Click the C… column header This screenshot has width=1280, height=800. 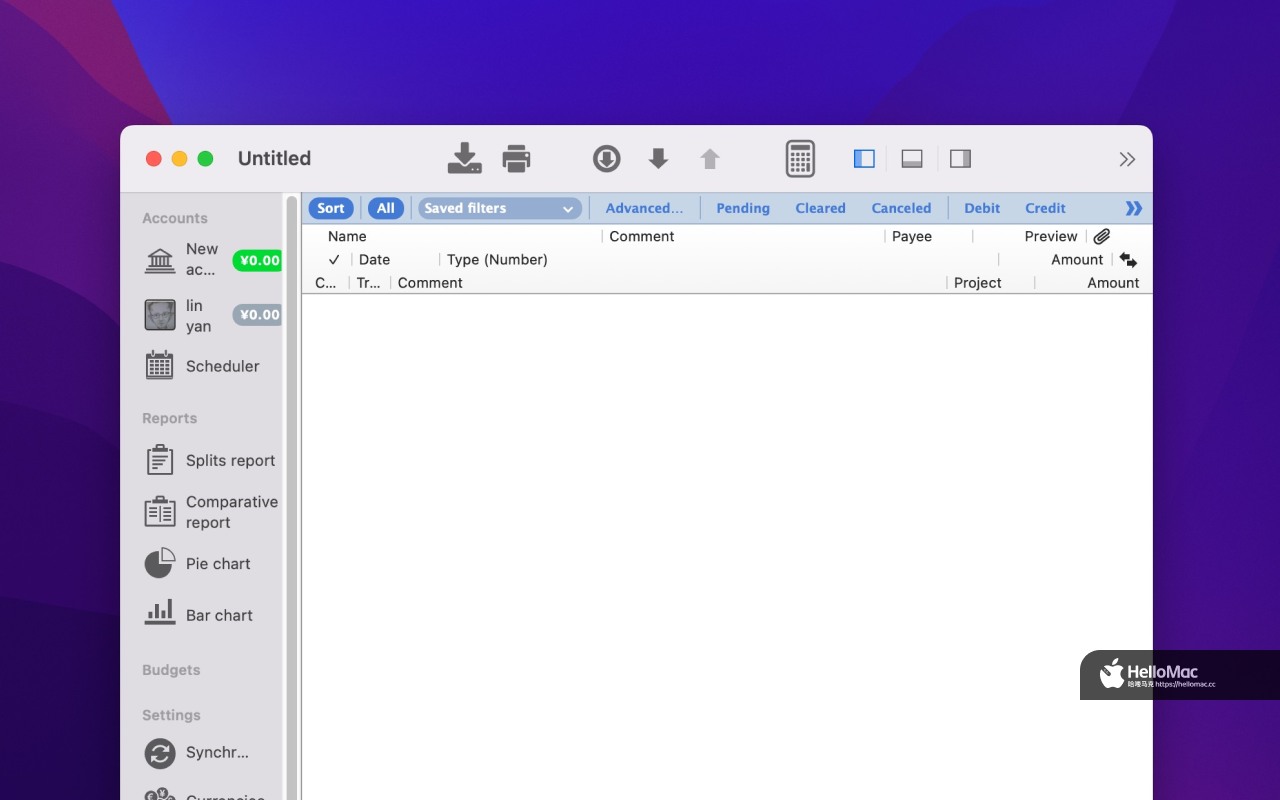pyautogui.click(x=326, y=283)
